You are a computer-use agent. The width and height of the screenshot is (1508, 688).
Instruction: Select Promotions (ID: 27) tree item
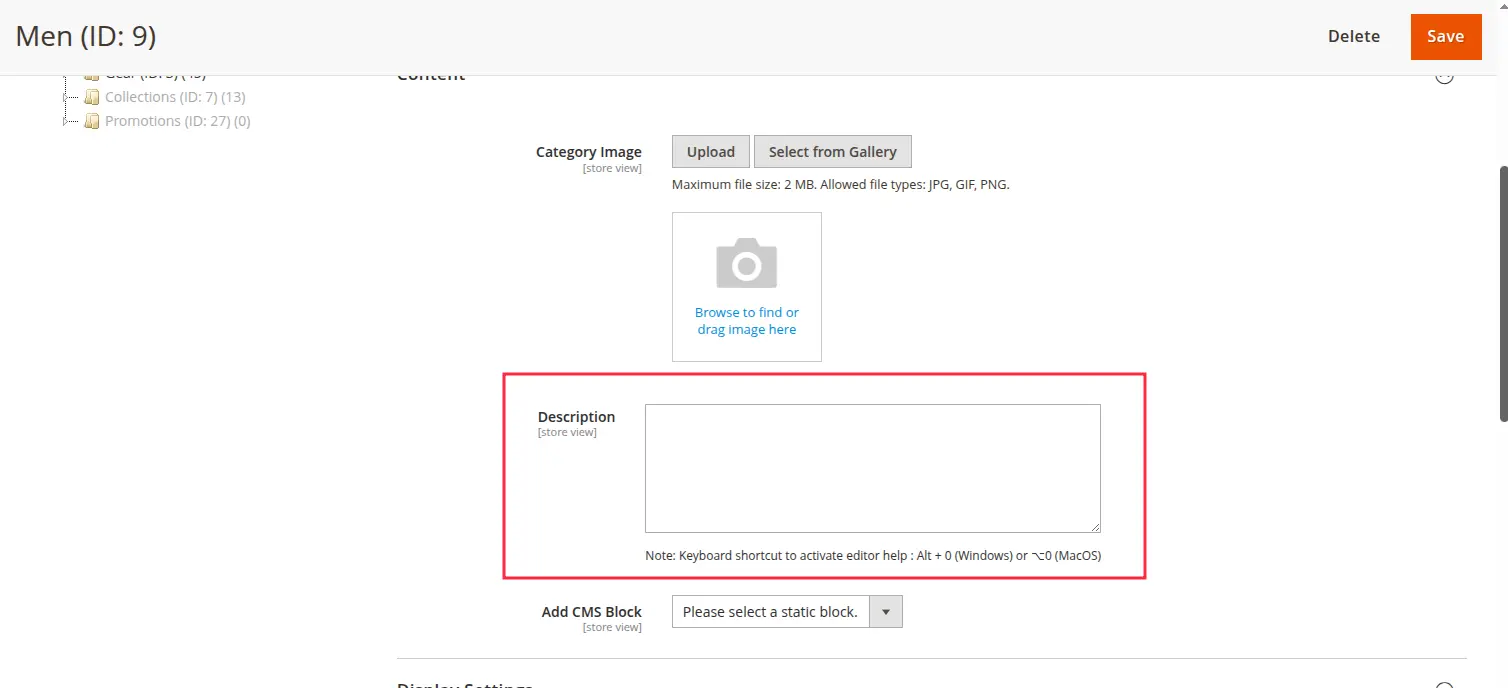point(178,121)
